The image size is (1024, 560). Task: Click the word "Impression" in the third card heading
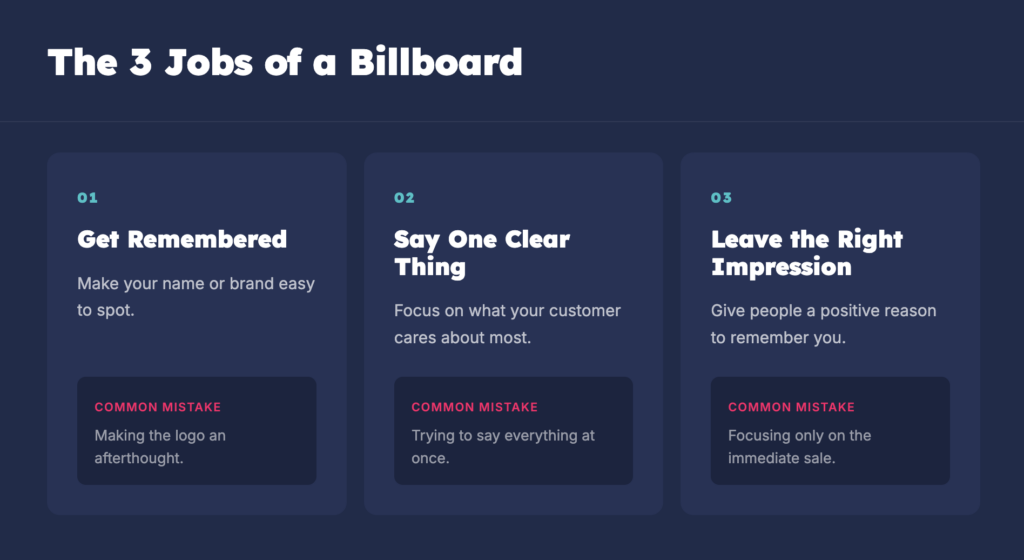(781, 267)
